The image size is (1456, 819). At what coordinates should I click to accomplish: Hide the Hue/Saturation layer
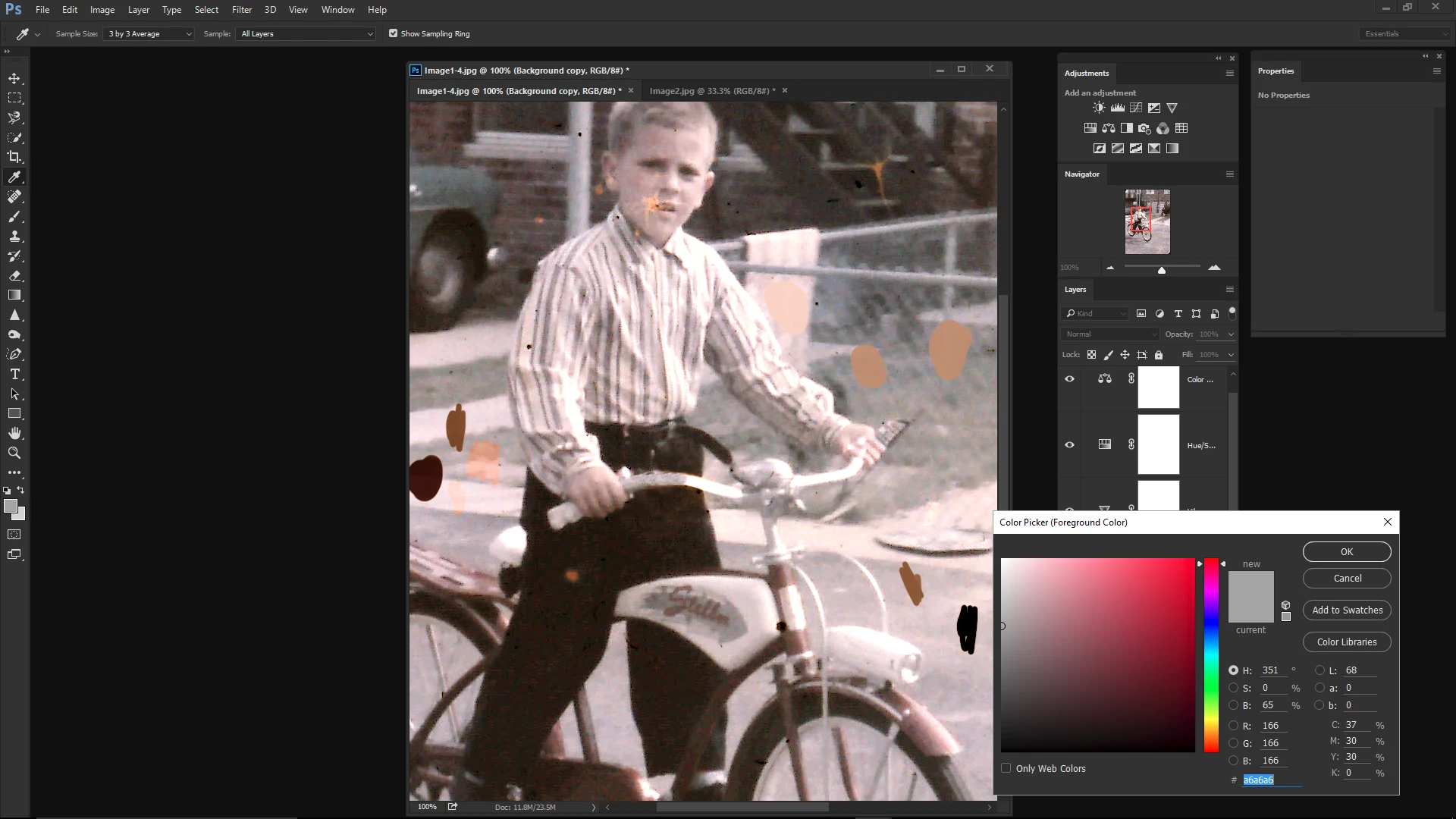point(1069,445)
